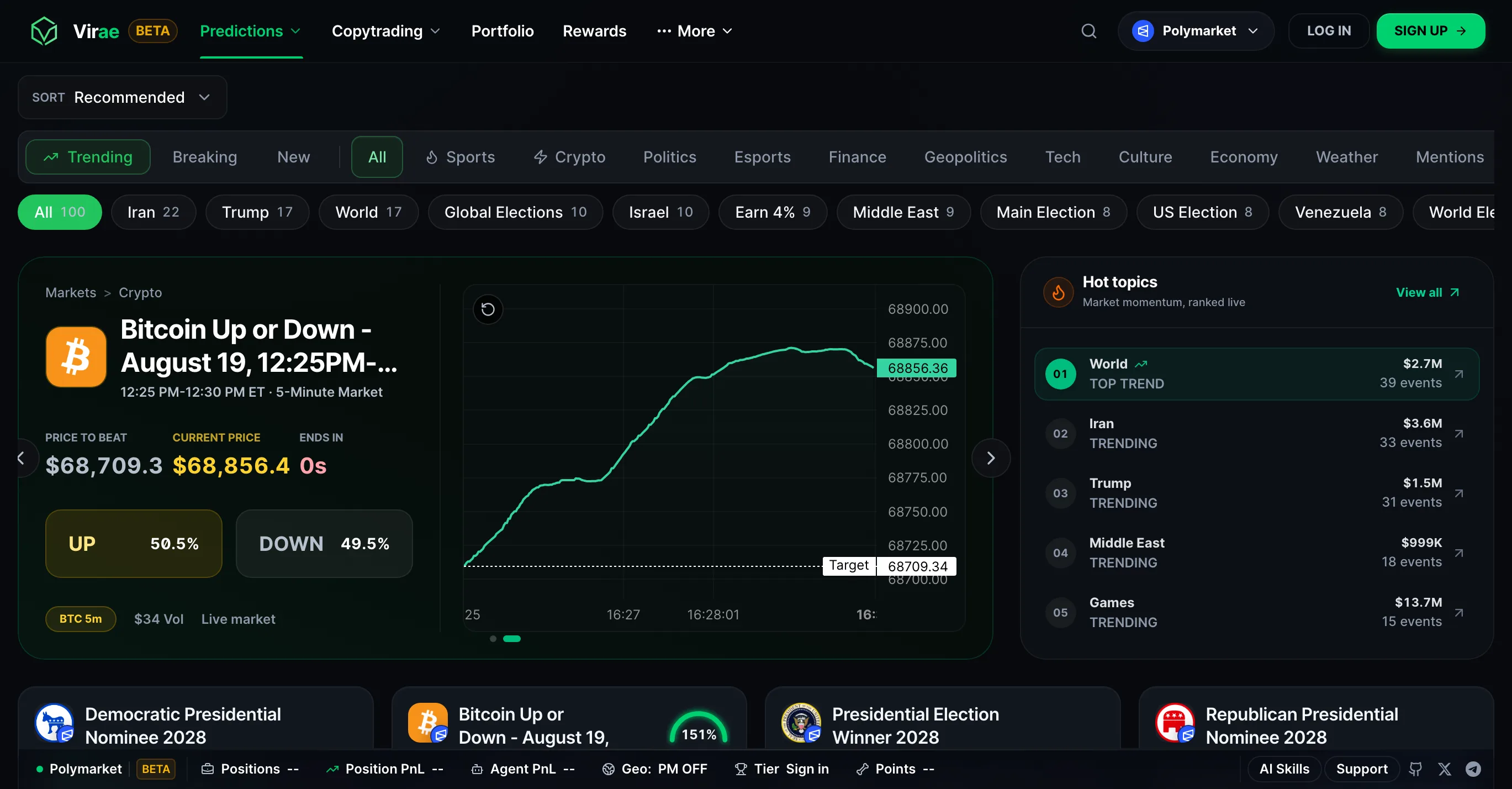1512x789 pixels.
Task: Bet DOWN at 49.5%
Action: click(324, 544)
